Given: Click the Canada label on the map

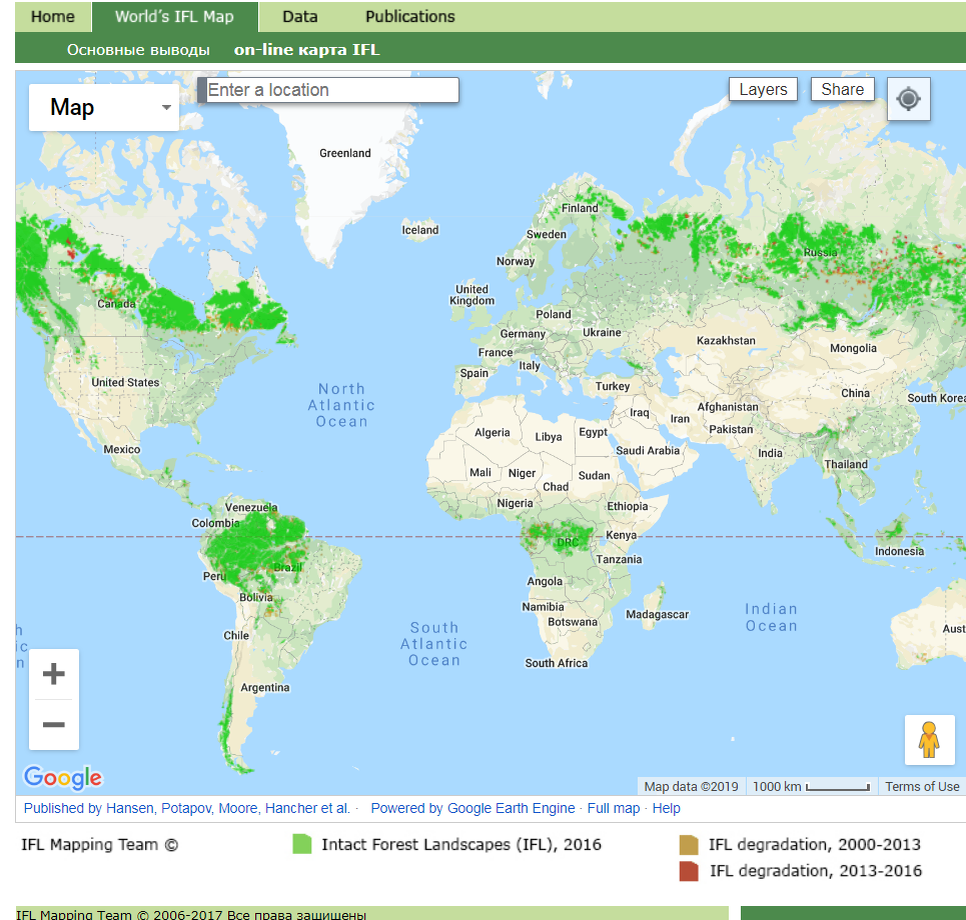Looking at the screenshot, I should (116, 304).
